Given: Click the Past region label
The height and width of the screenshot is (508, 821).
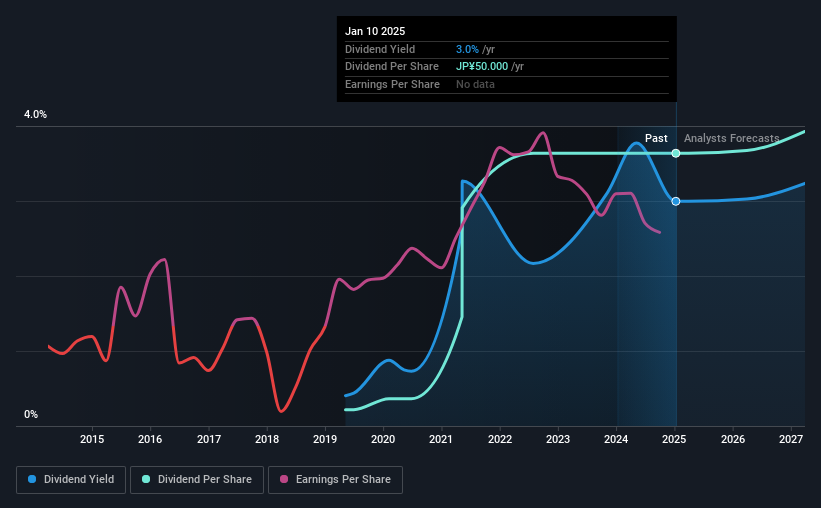Looking at the screenshot, I should [656, 138].
